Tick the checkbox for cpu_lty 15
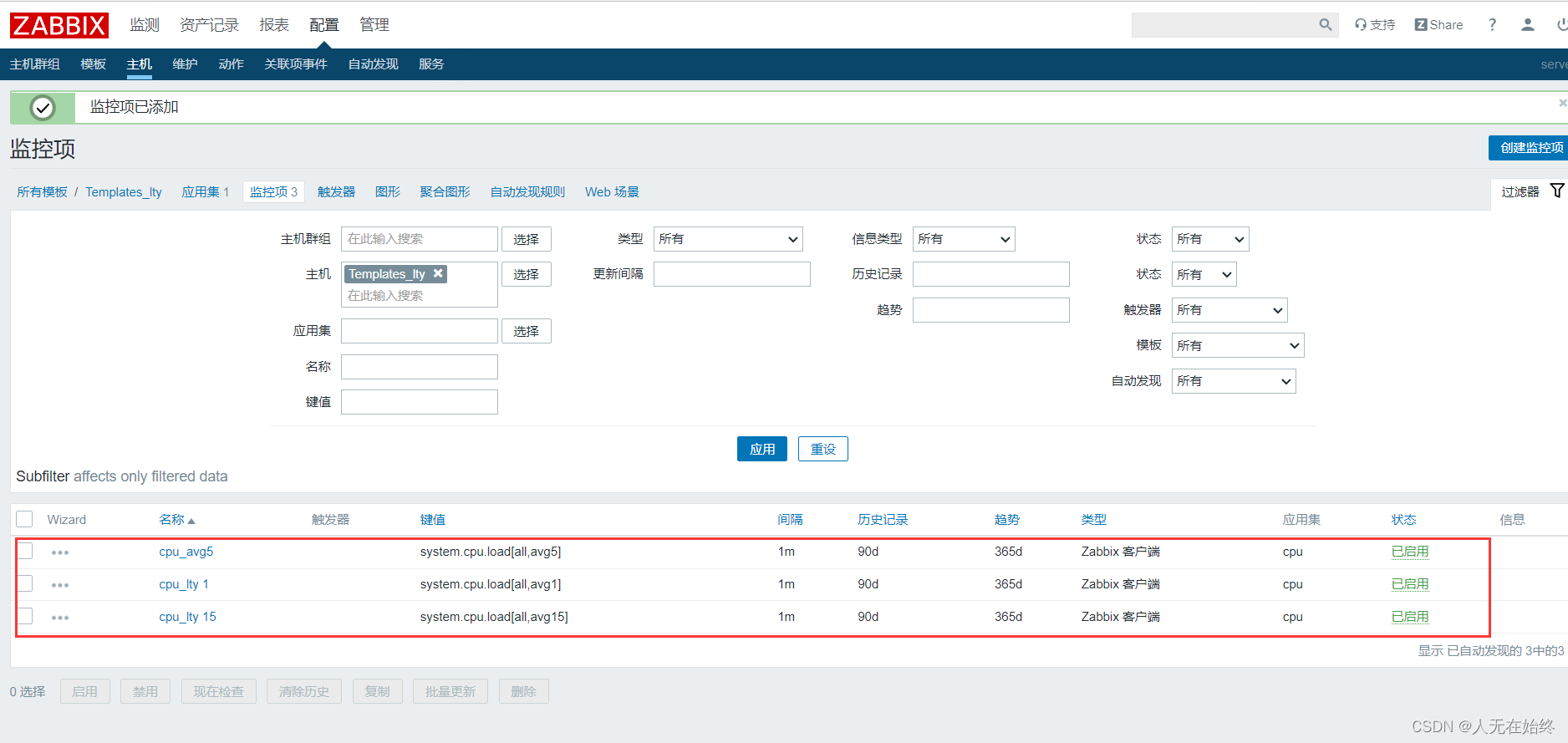The width and height of the screenshot is (1568, 743). pos(25,616)
